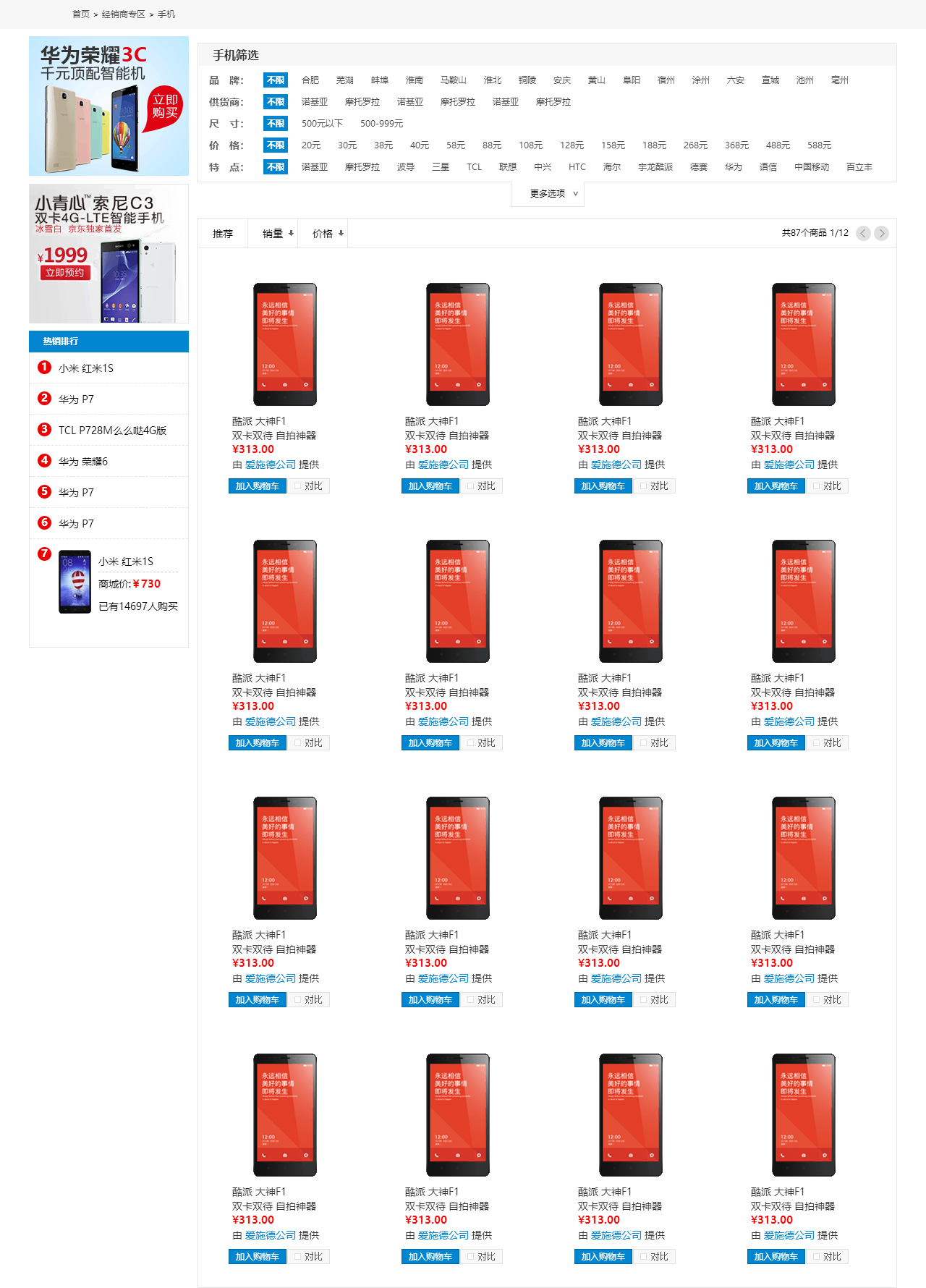The width and height of the screenshot is (926, 1288).
Task: Add first 酷派 大神F1 to cart
Action: point(258,486)
